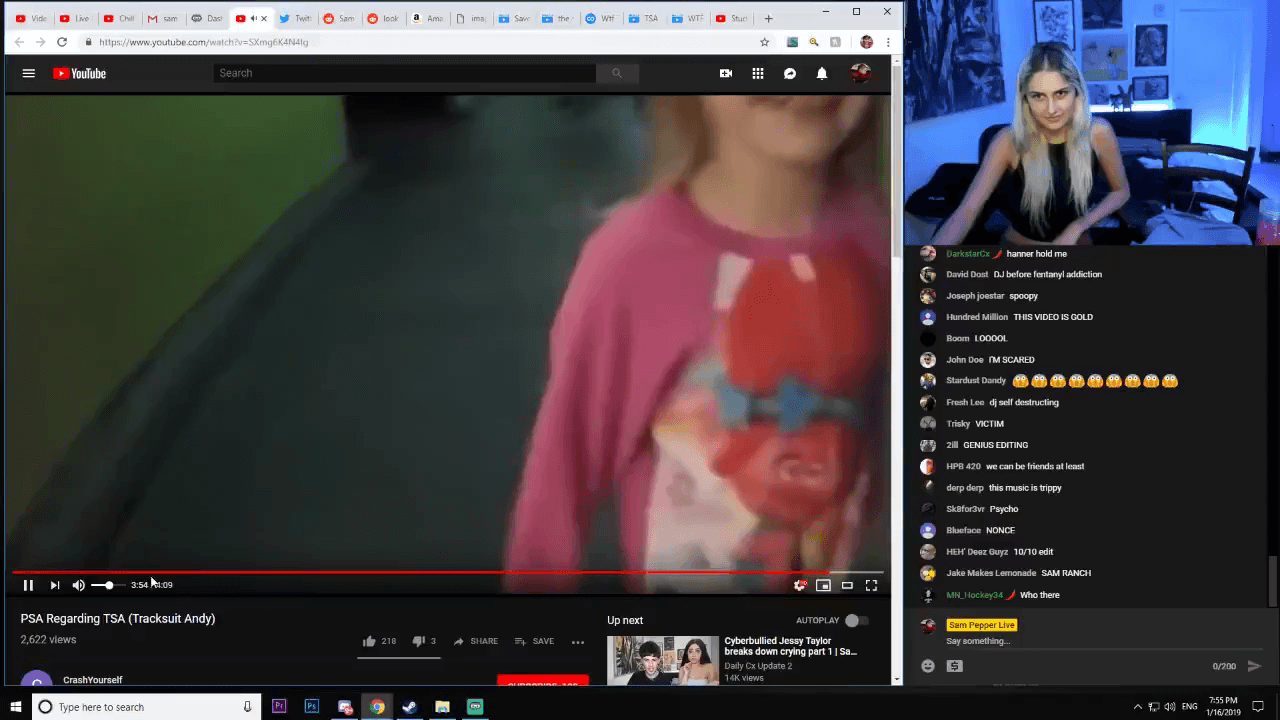This screenshot has width=1280, height=720.
Task: Open the video settings gear
Action: (799, 585)
